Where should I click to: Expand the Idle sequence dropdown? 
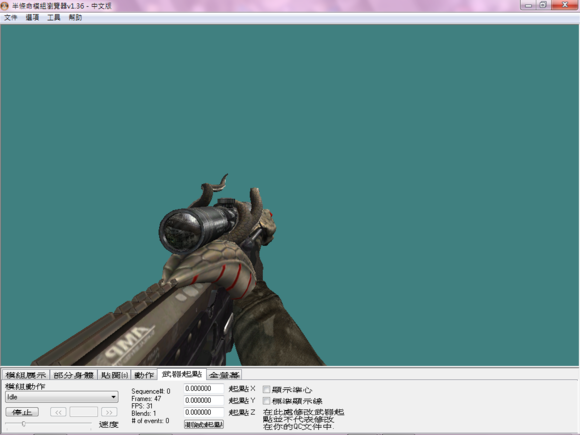click(62, 397)
